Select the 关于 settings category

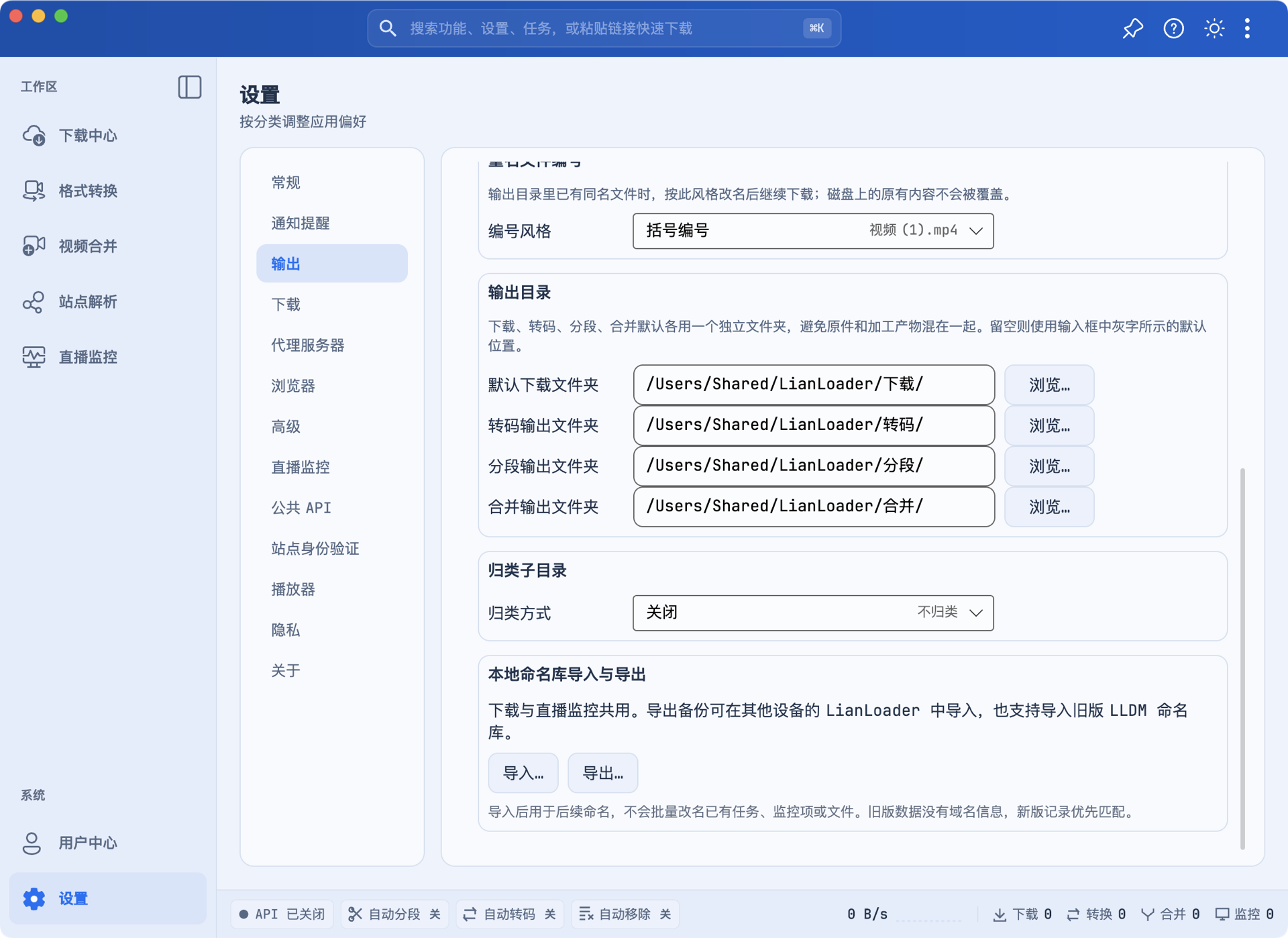point(332,670)
